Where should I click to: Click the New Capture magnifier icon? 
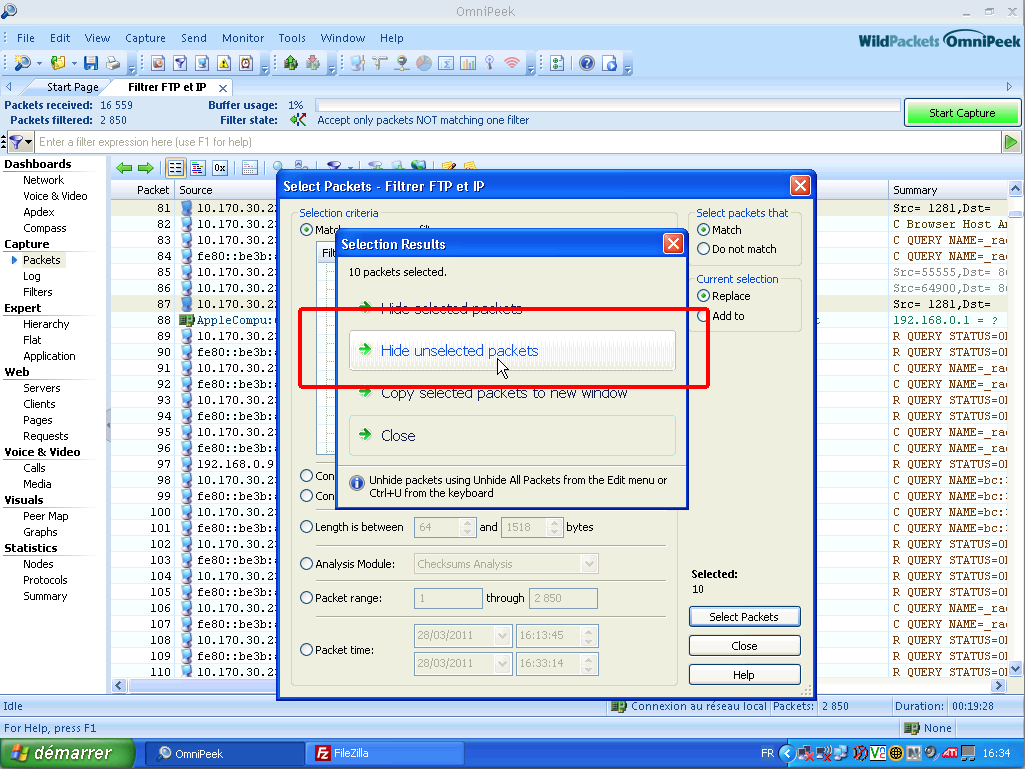pyautogui.click(x=22, y=63)
